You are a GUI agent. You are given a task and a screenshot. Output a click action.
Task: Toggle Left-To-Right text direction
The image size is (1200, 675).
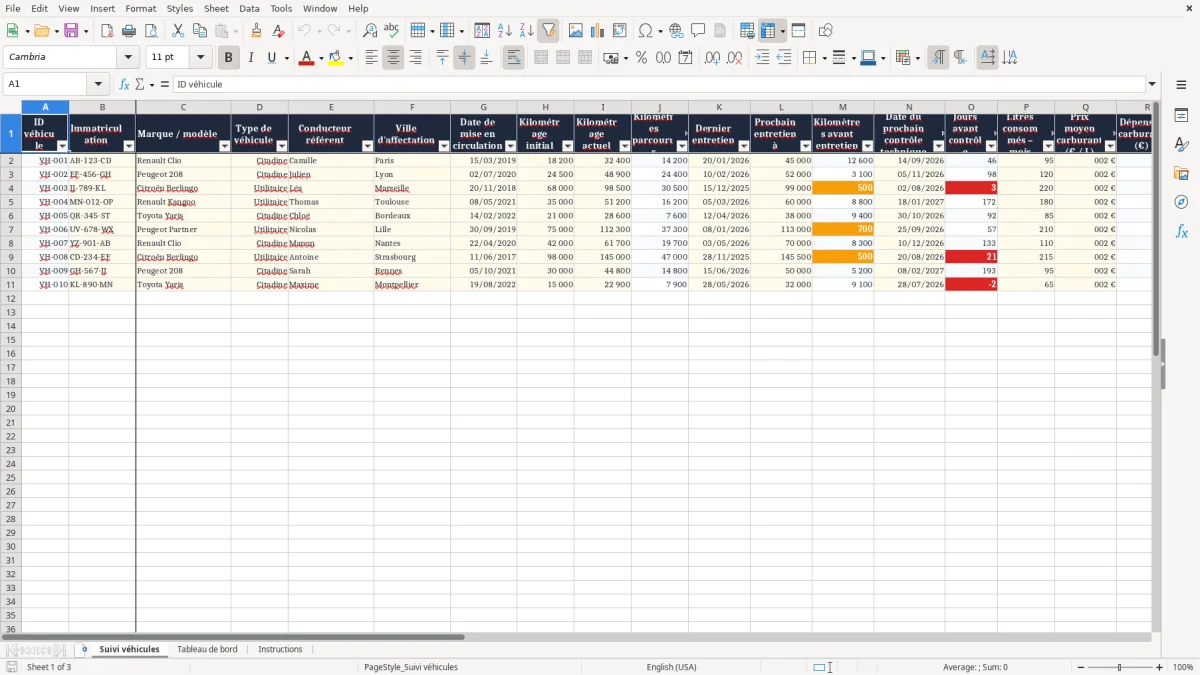pos(937,57)
